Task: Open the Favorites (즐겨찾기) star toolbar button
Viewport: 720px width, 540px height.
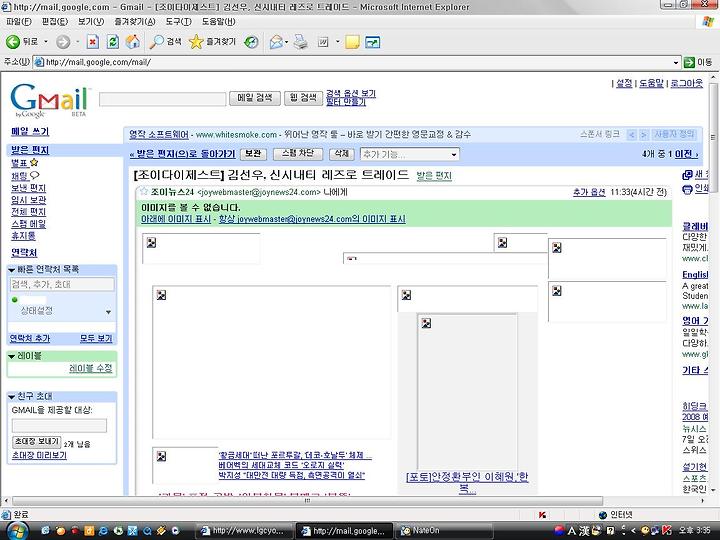Action: coord(212,42)
